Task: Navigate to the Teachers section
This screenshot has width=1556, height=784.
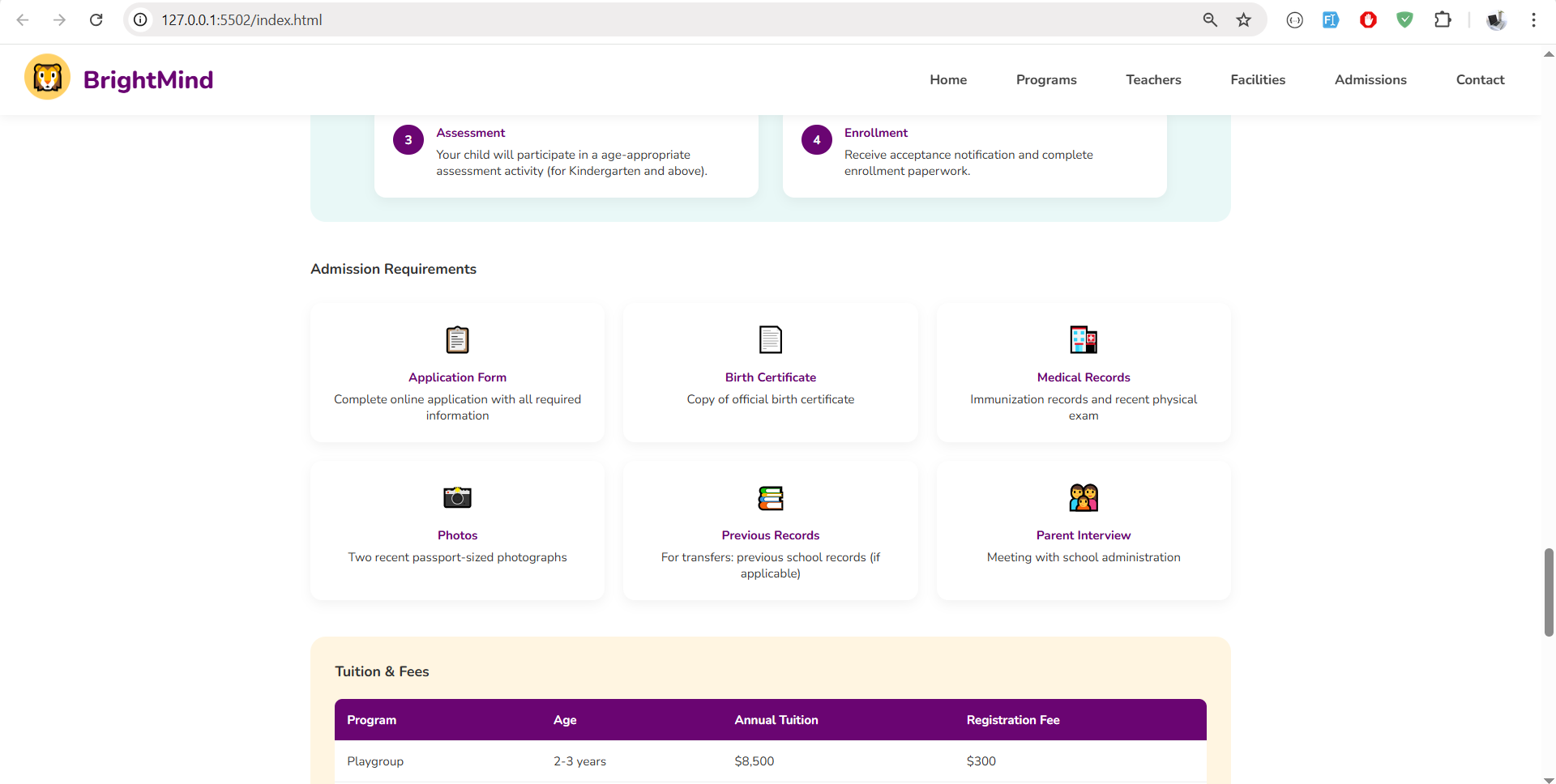Action: pyautogui.click(x=1152, y=79)
